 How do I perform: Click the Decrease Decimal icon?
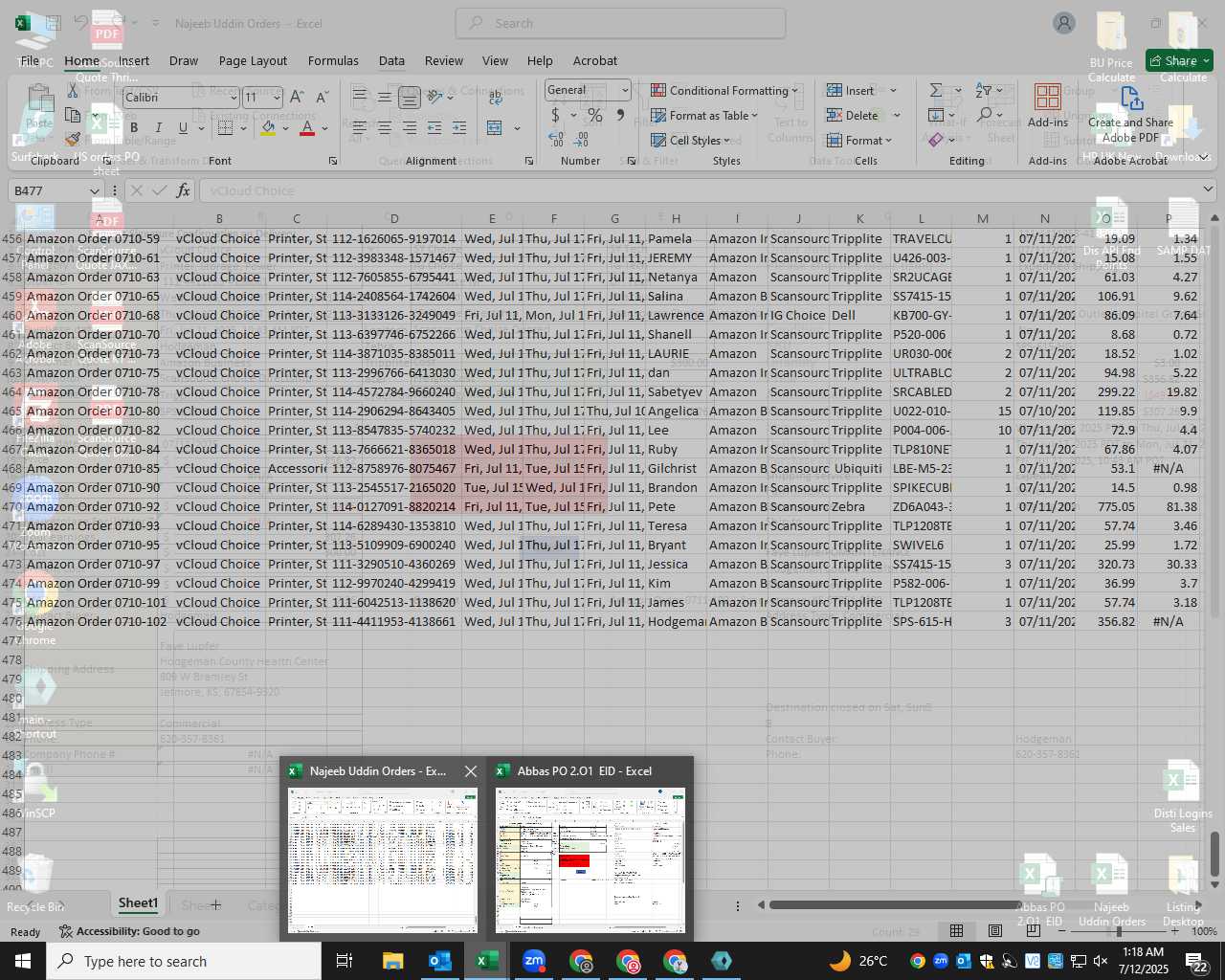pos(583,140)
